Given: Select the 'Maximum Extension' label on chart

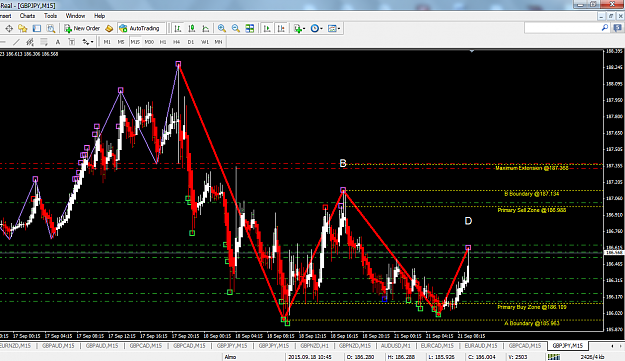Looking at the screenshot, I should click(x=532, y=168).
